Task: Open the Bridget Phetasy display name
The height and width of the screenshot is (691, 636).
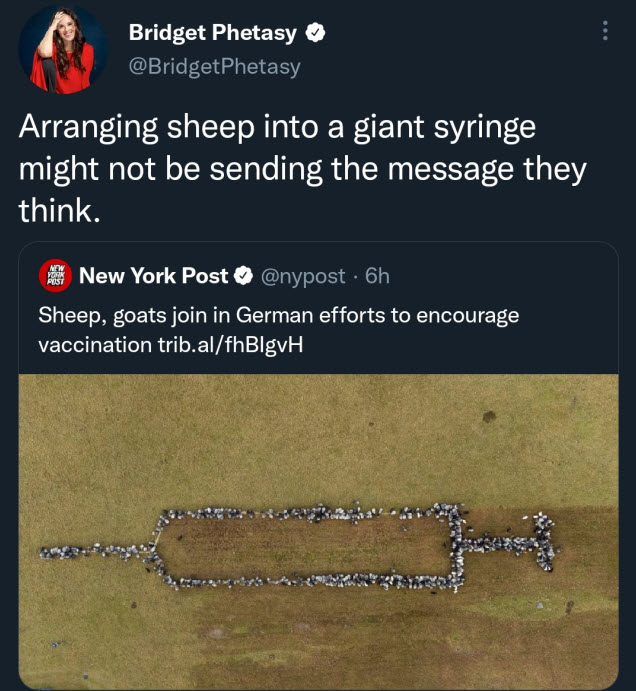Action: coord(213,33)
